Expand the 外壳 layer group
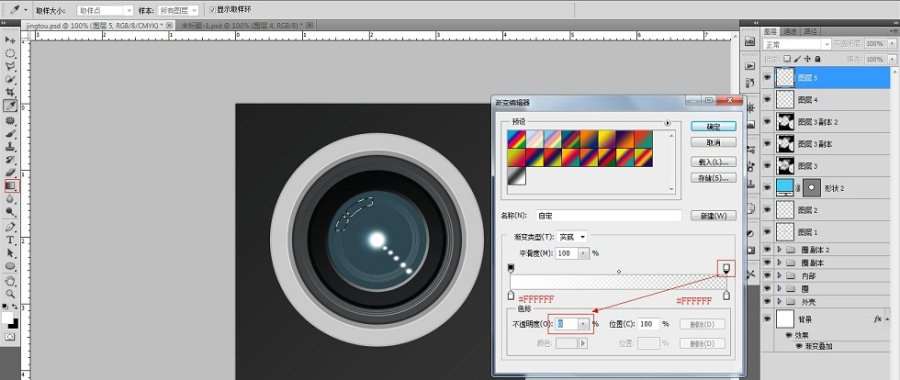This screenshot has width=900, height=380. (779, 301)
